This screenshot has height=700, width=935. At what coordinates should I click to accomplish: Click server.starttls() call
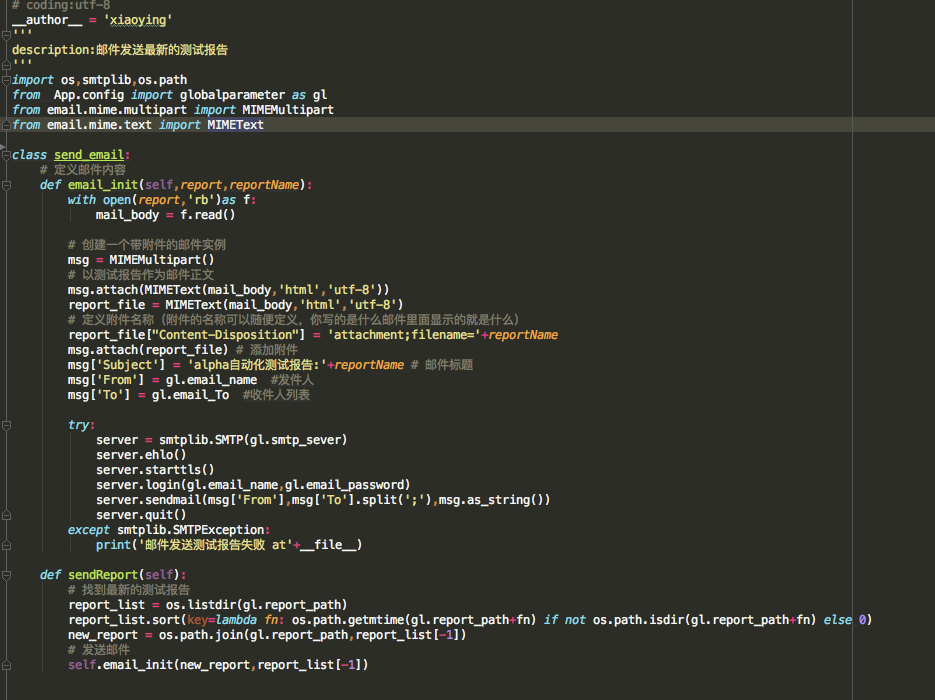pos(155,470)
